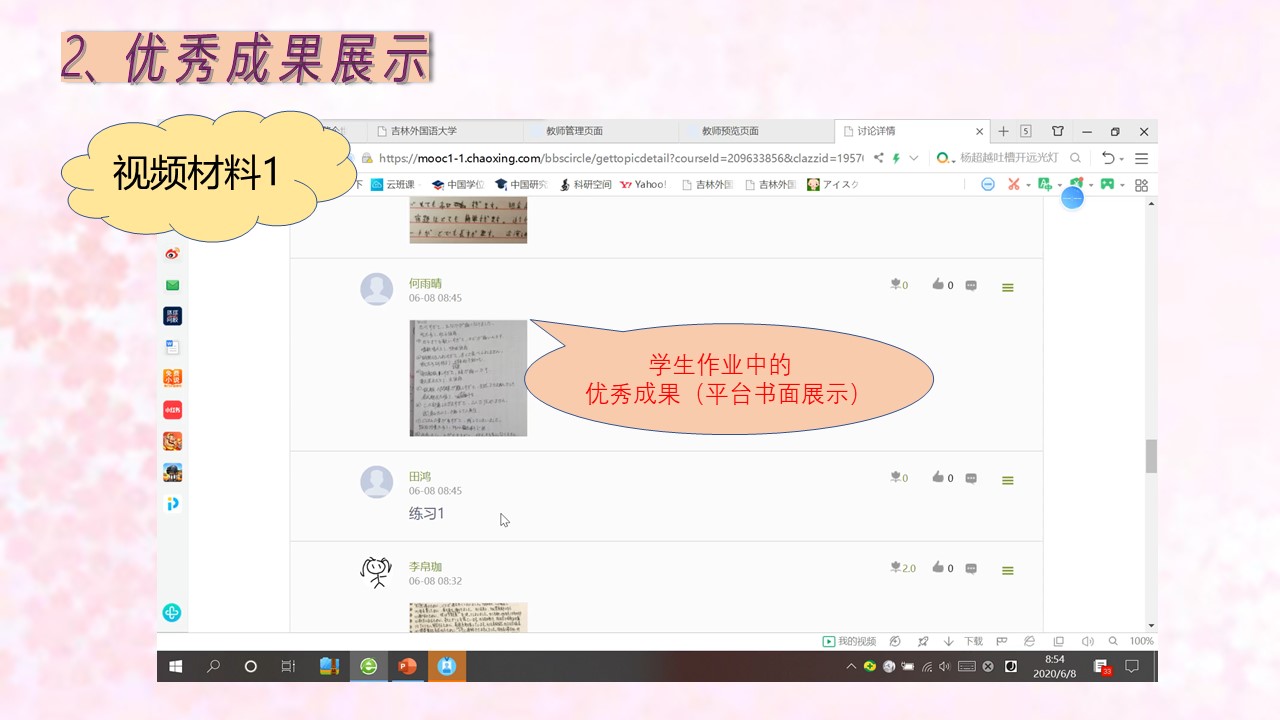1280x720 pixels.
Task: Open the Windows Start menu
Action: [176, 666]
